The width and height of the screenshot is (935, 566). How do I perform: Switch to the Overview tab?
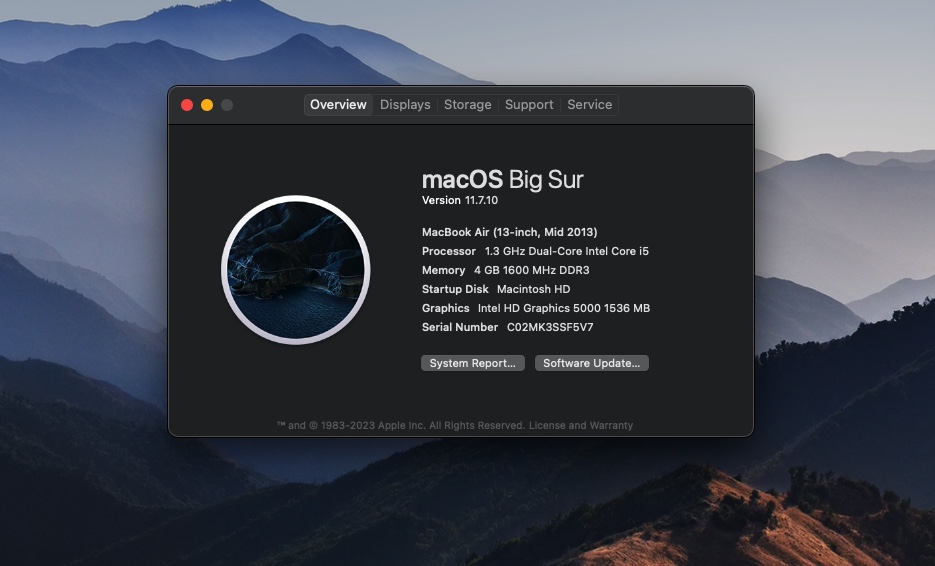point(338,105)
